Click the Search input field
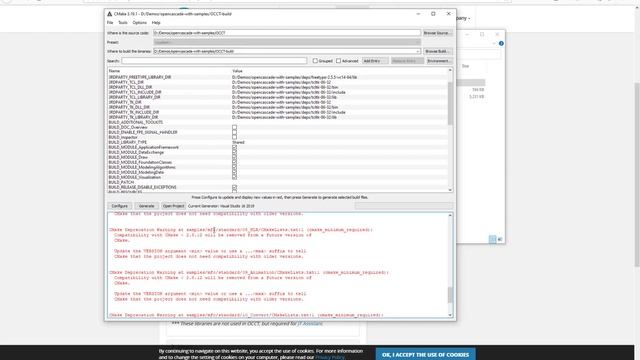The image size is (640, 360). [x=214, y=61]
